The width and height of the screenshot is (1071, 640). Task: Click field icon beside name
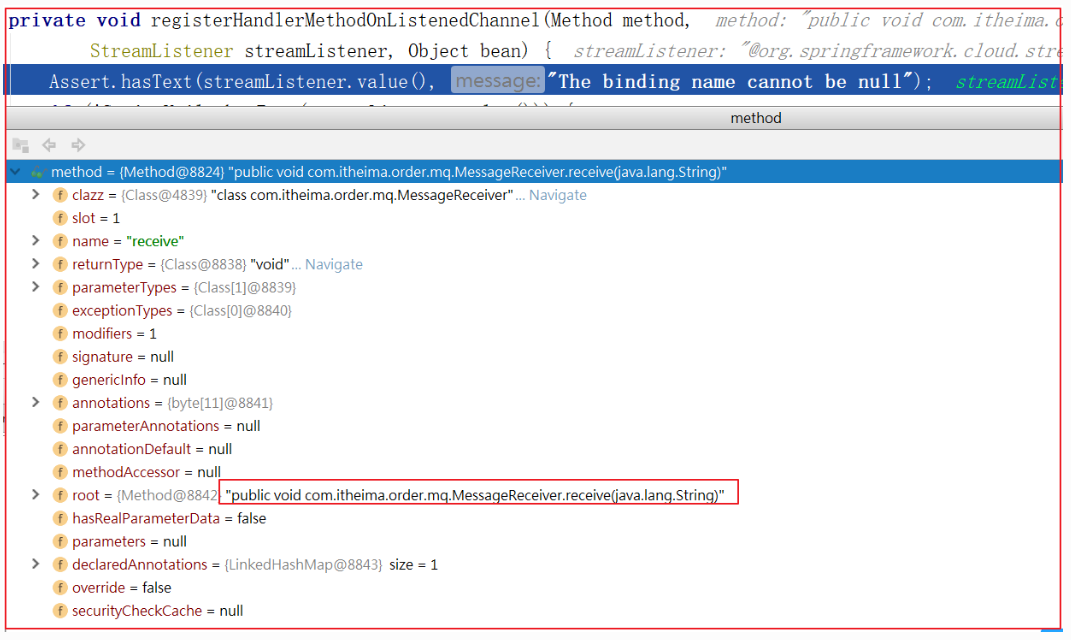pos(60,241)
